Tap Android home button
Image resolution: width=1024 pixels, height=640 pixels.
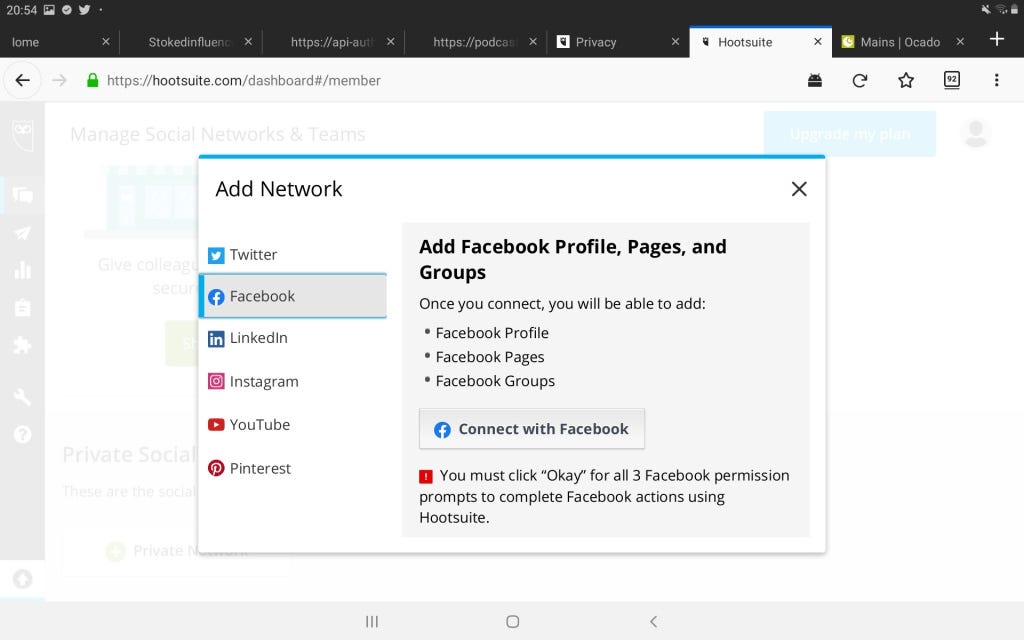point(513,622)
